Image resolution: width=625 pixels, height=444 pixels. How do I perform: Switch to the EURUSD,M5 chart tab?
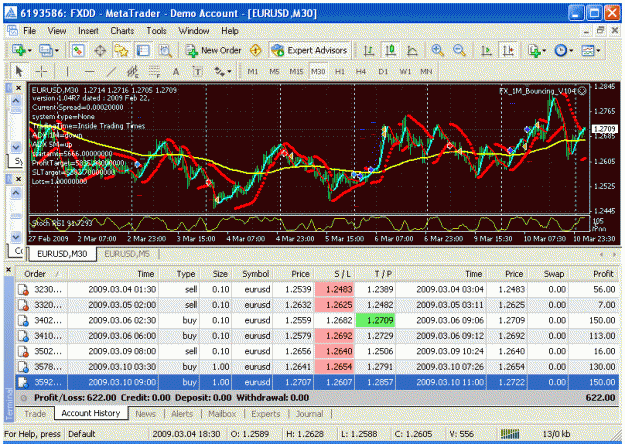[x=127, y=254]
